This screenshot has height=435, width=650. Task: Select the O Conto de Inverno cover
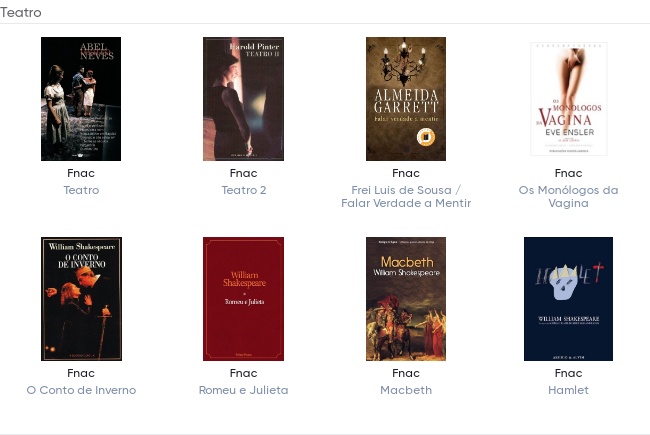coord(81,299)
